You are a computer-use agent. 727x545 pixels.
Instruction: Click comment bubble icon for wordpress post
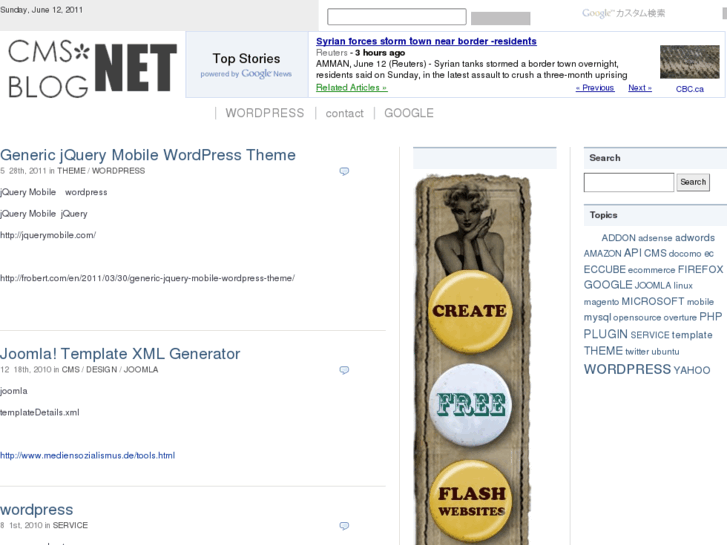[344, 526]
